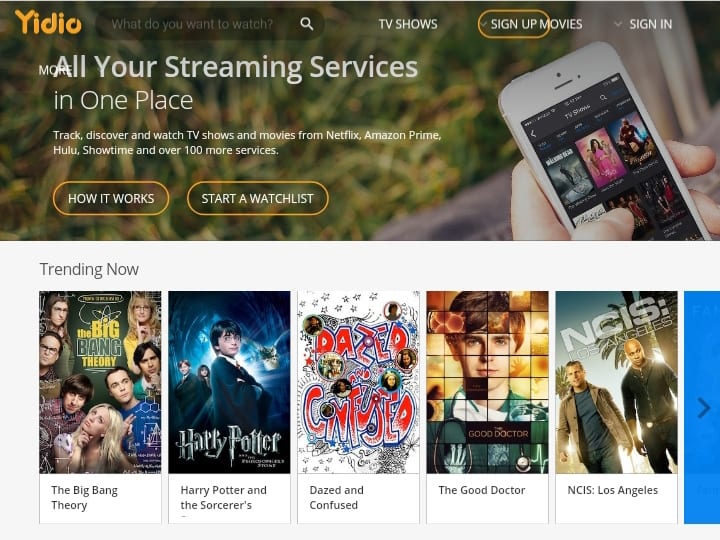Screen dimensions: 720x540
Task: Click 'The Good Doctor' title text
Action: coord(482,490)
